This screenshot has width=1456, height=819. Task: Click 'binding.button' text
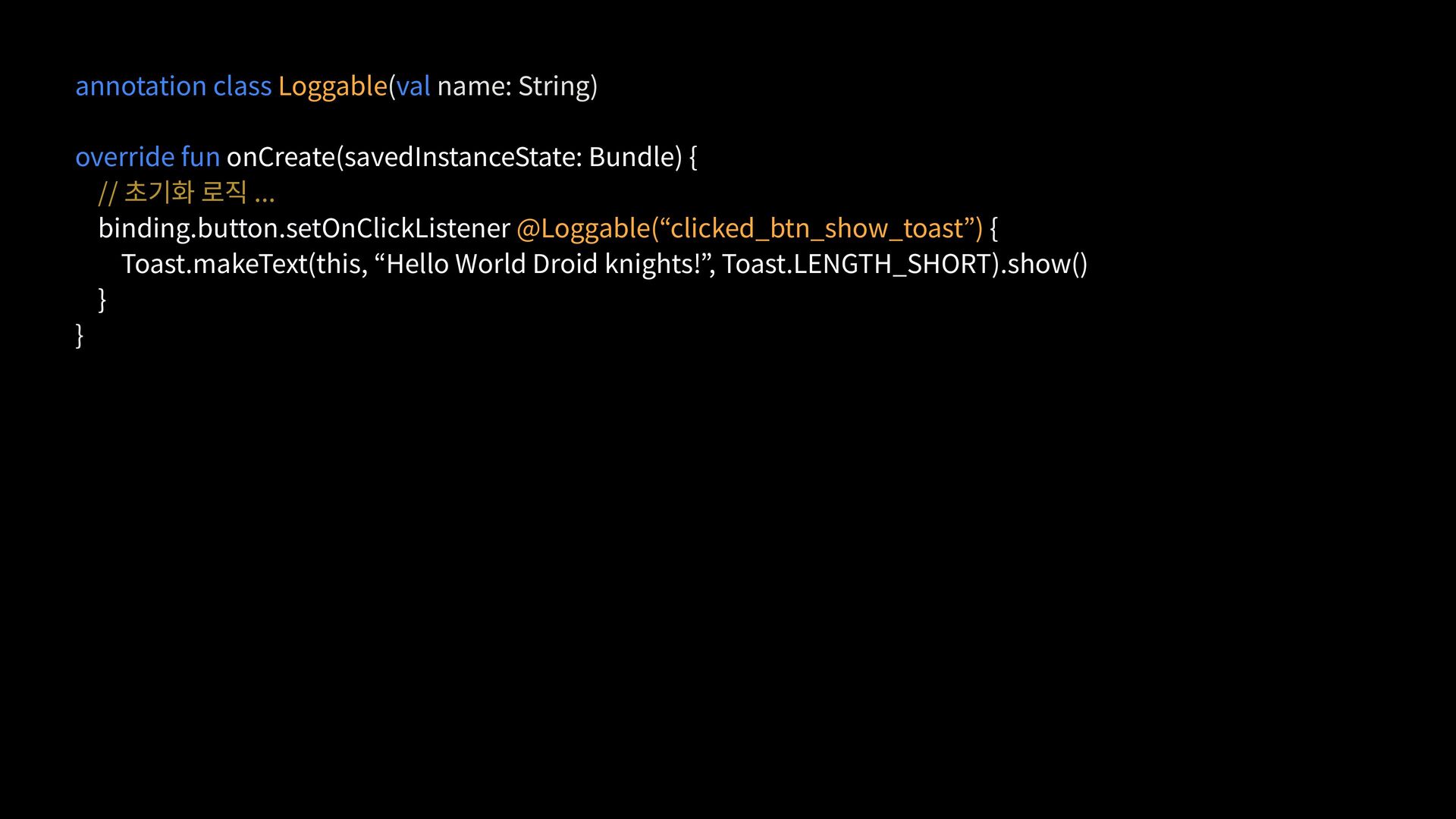coord(188,228)
